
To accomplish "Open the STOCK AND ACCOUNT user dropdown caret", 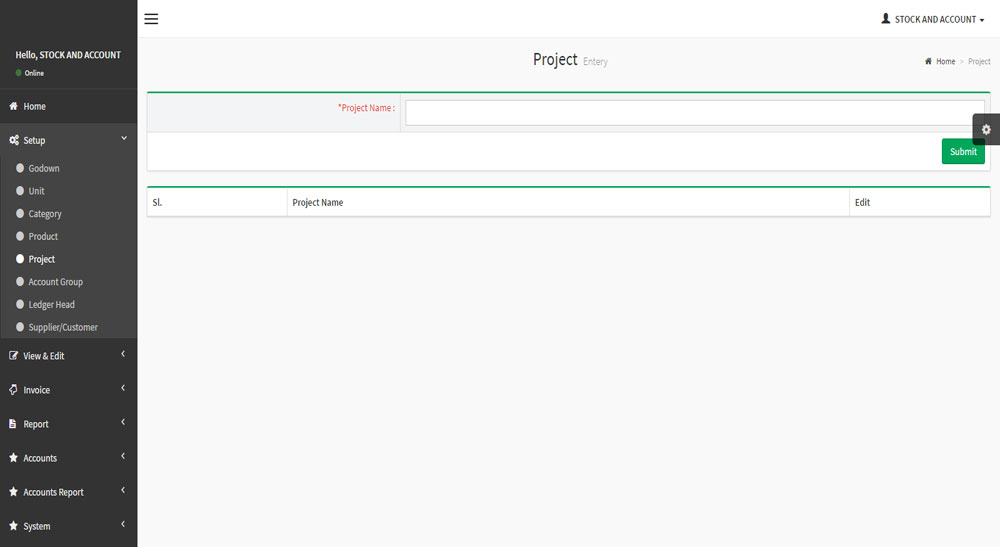I will [x=982, y=20].
